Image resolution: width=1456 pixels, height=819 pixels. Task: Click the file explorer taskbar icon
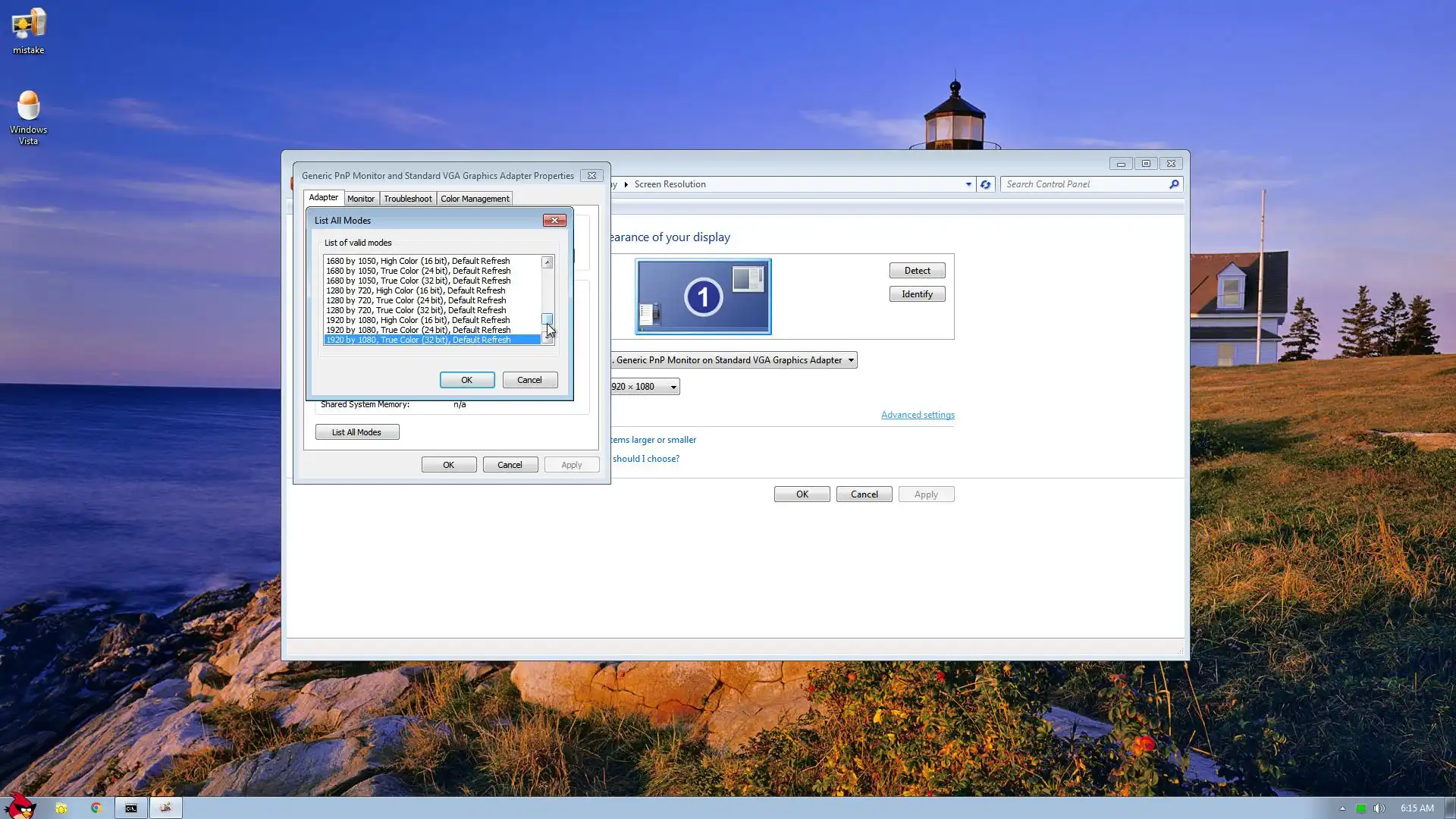tap(61, 808)
